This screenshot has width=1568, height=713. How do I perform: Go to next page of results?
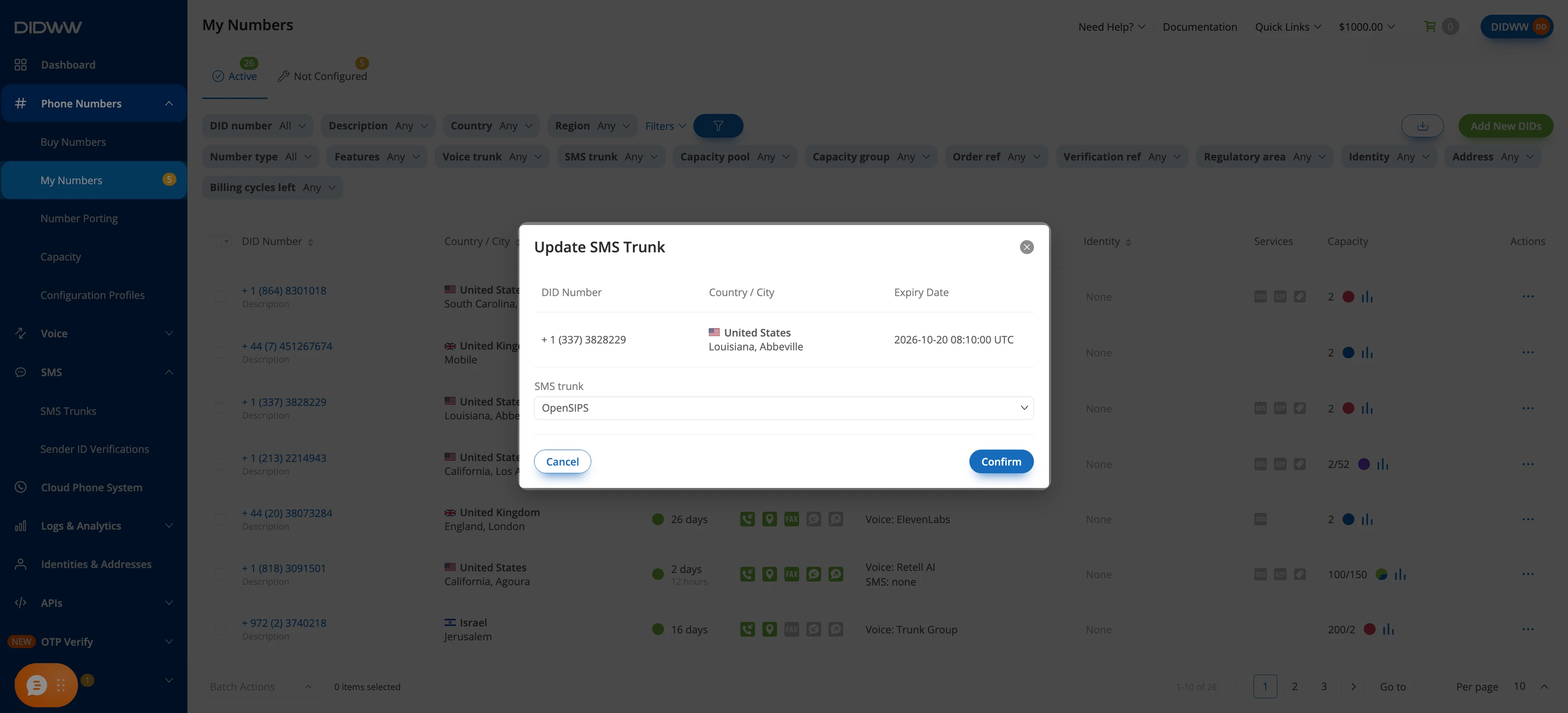tap(1352, 686)
